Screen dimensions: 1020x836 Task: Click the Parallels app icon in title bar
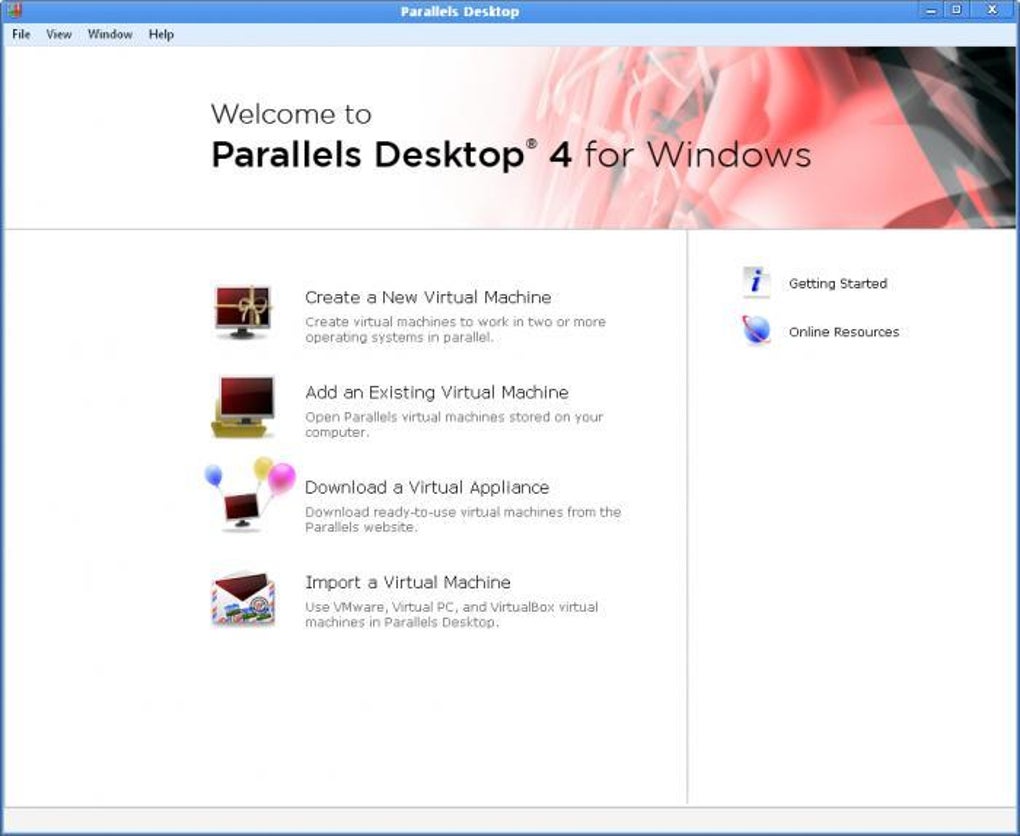click(14, 10)
